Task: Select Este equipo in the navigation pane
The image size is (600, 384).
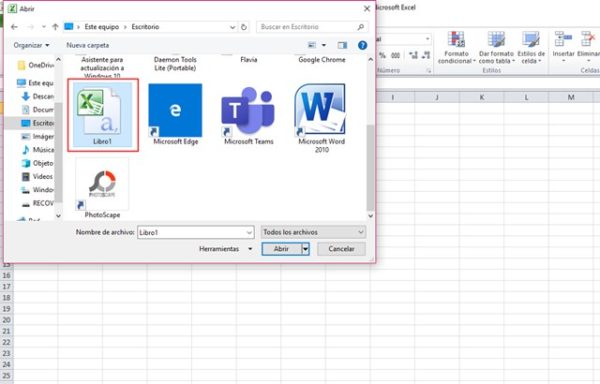Action: [x=35, y=83]
